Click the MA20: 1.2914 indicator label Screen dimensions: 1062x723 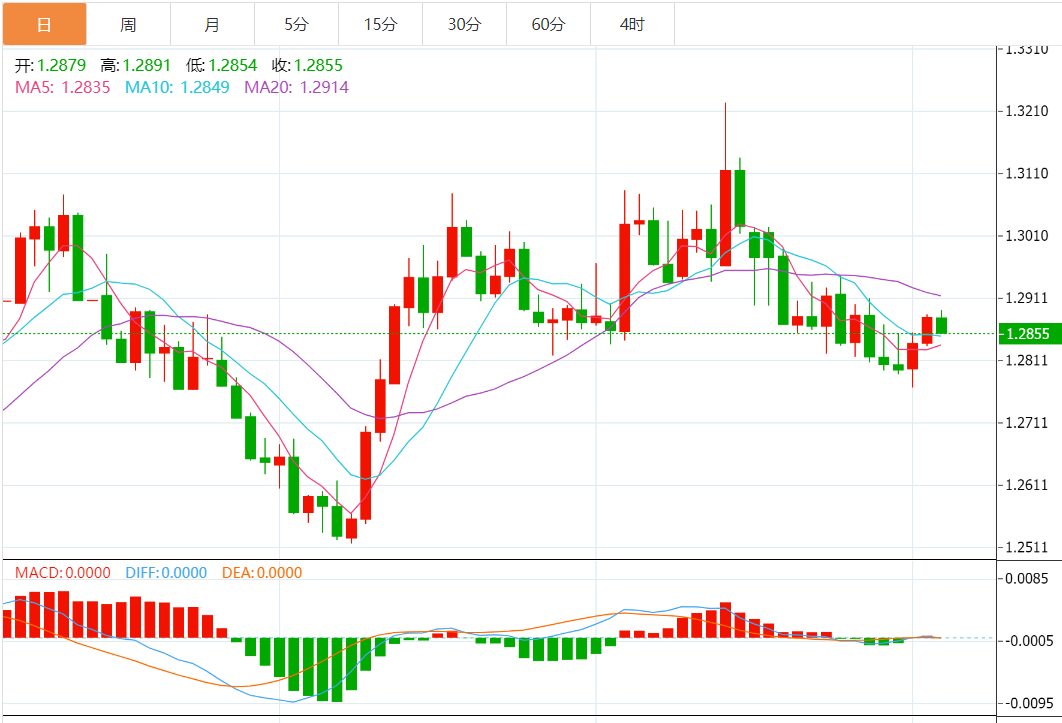(x=297, y=87)
